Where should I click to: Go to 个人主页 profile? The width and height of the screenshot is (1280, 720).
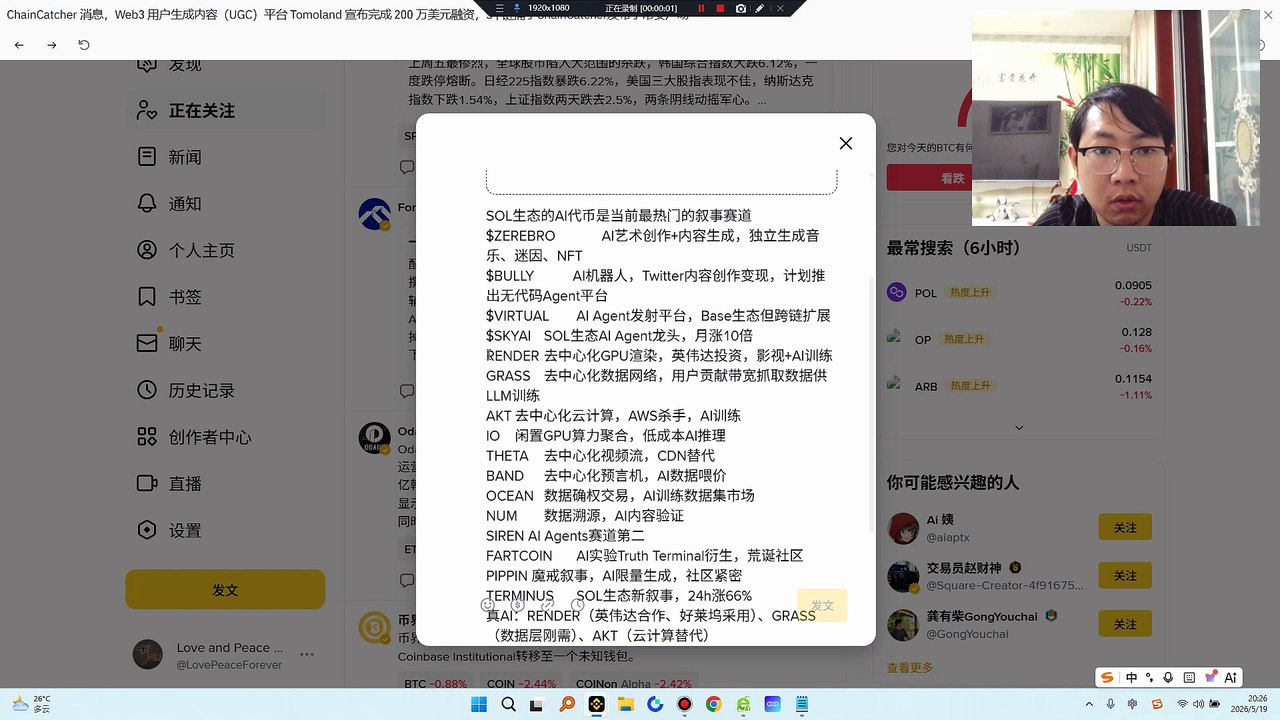click(186, 250)
